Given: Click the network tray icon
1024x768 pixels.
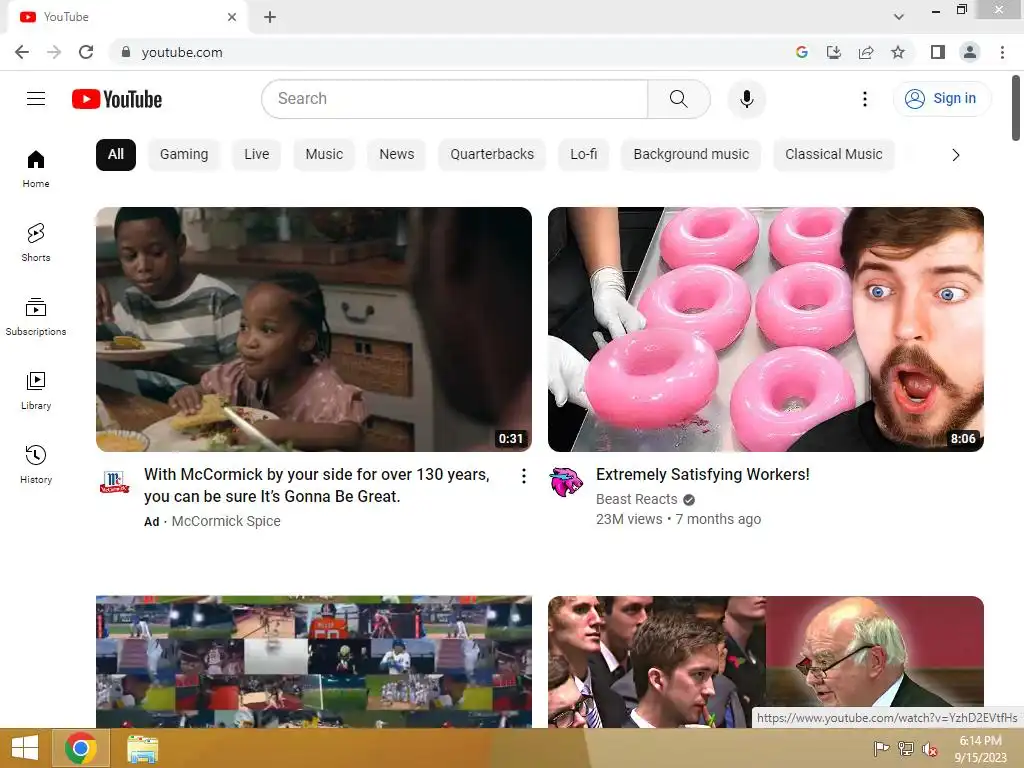Looking at the screenshot, I should click(906, 749).
